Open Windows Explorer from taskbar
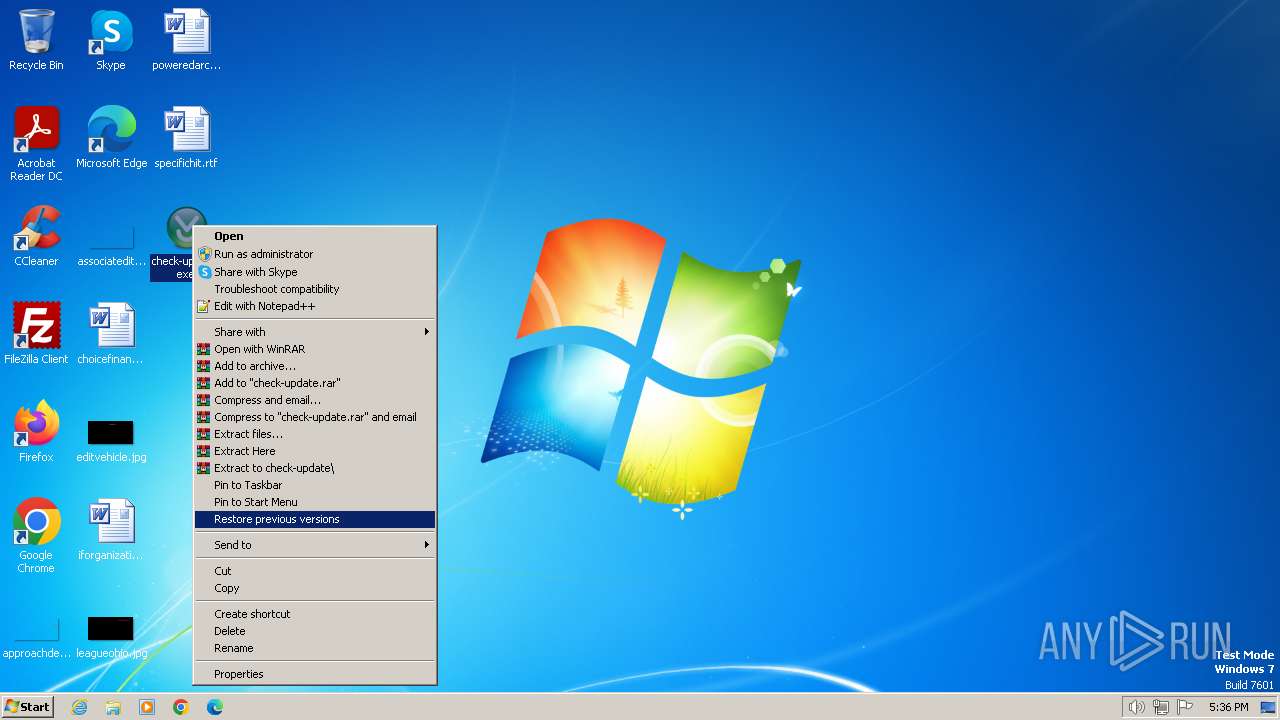Image resolution: width=1280 pixels, height=720 pixels. (113, 707)
